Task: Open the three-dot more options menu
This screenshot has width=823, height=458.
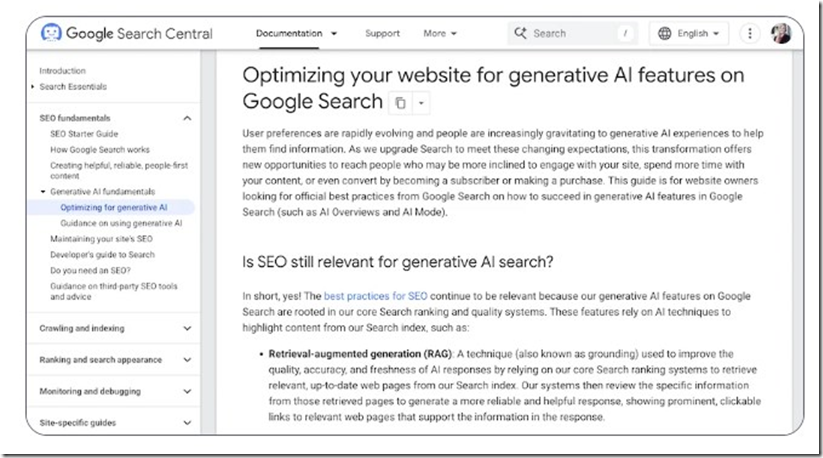Action: (x=750, y=33)
